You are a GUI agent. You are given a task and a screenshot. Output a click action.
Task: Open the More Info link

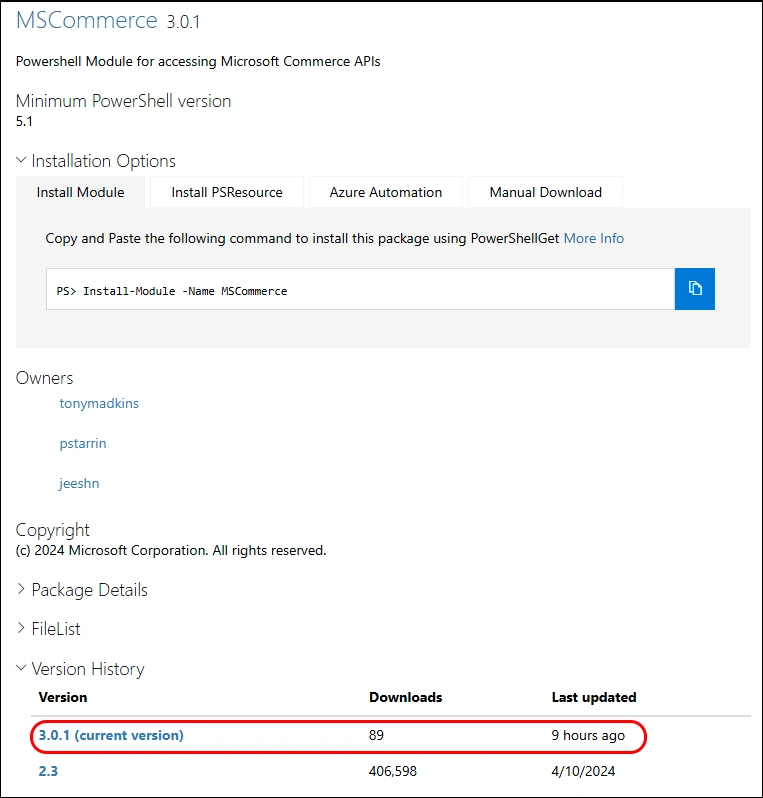tap(594, 238)
